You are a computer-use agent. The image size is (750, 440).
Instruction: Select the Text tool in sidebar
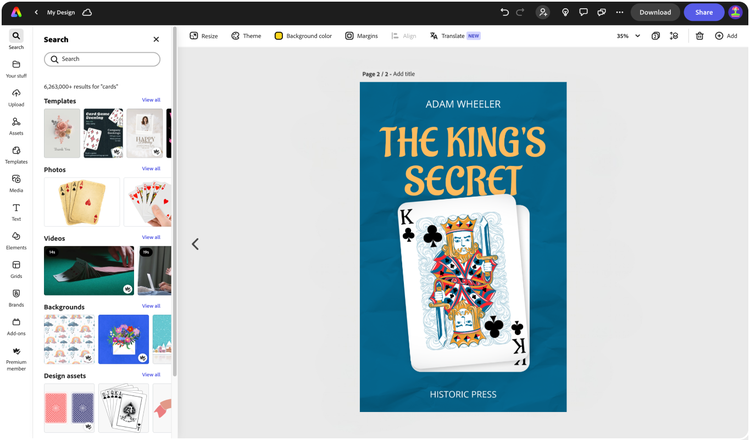[x=16, y=212]
